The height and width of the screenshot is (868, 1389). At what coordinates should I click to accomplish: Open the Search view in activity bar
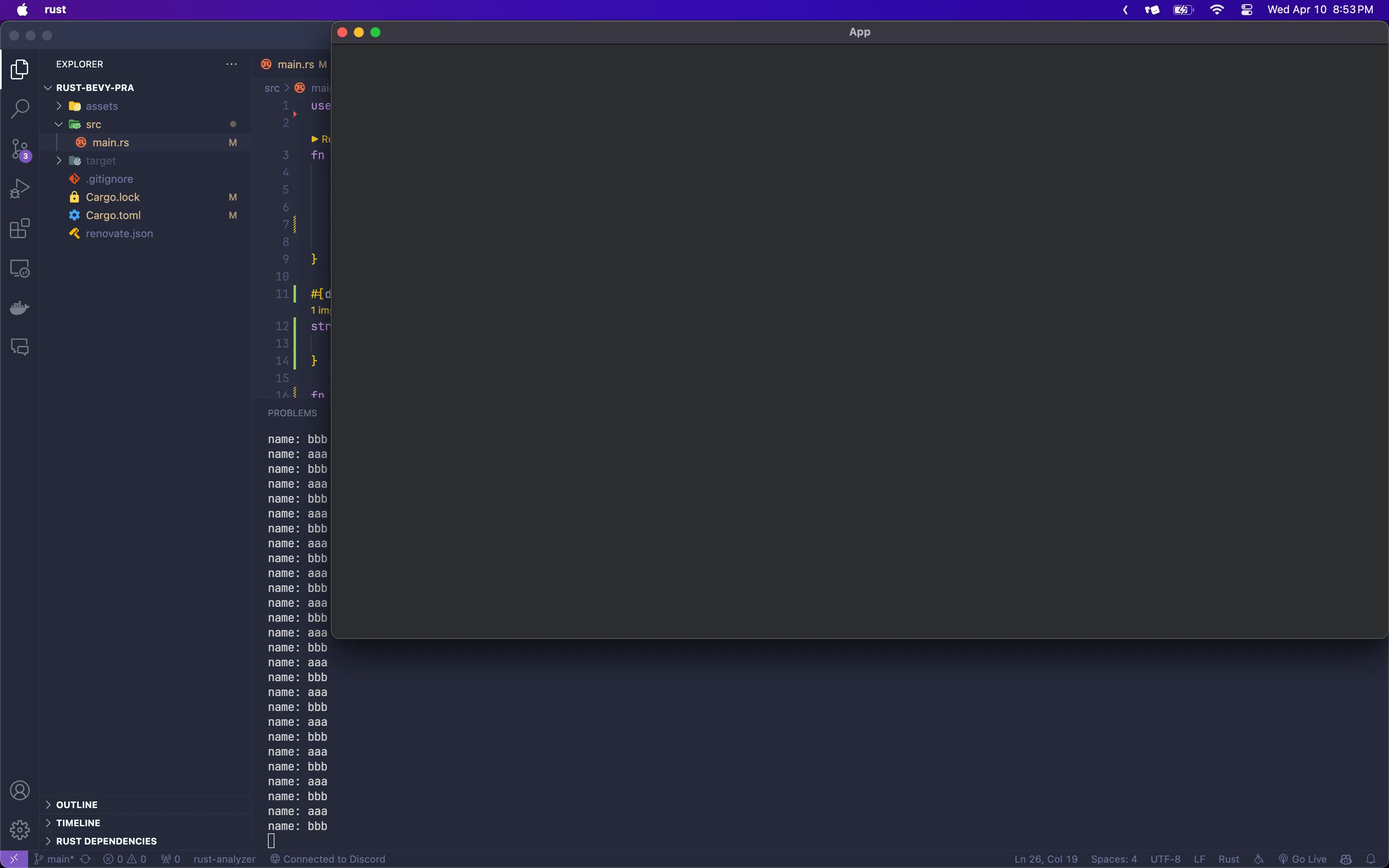[19, 109]
